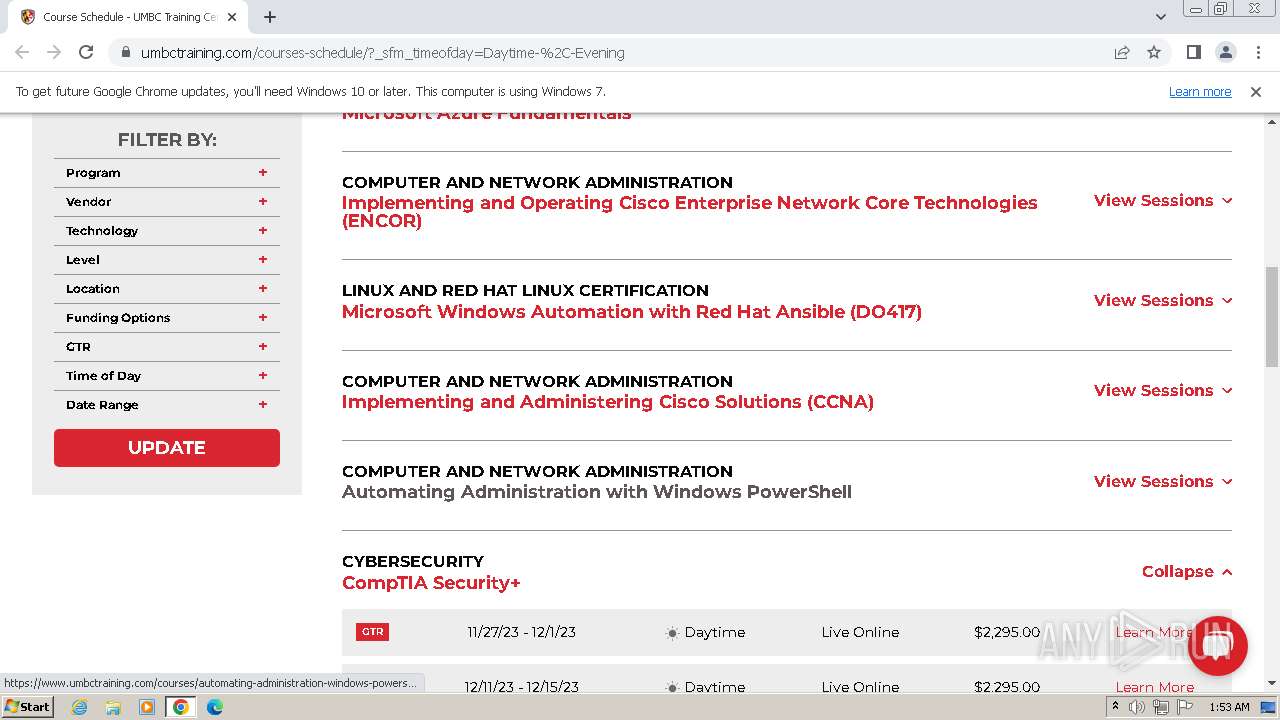Collapse the CompTIA Security+ sessions
This screenshot has height=720, width=1280.
(x=1187, y=572)
